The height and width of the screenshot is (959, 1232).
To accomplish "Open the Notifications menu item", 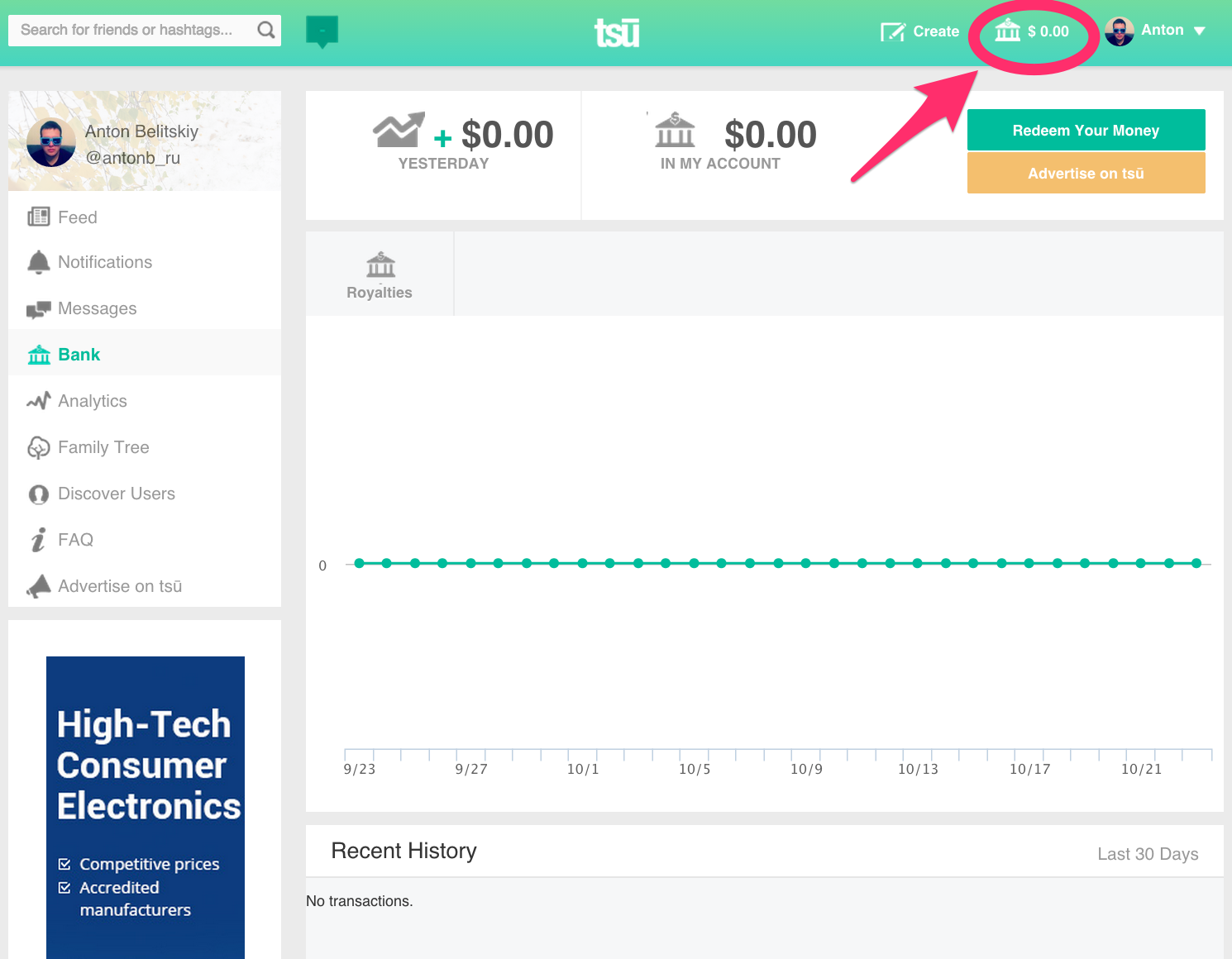I will (145, 262).
